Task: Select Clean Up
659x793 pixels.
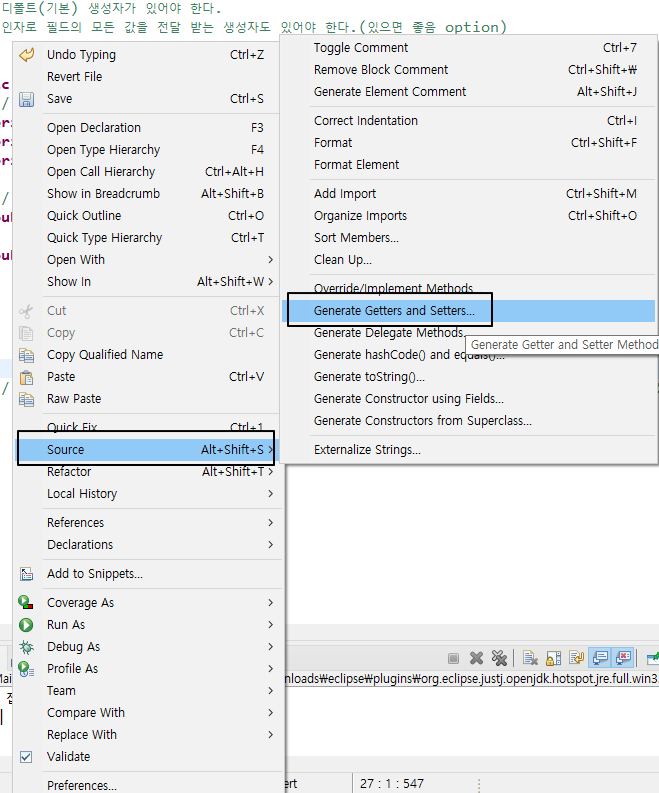Action: point(468,260)
